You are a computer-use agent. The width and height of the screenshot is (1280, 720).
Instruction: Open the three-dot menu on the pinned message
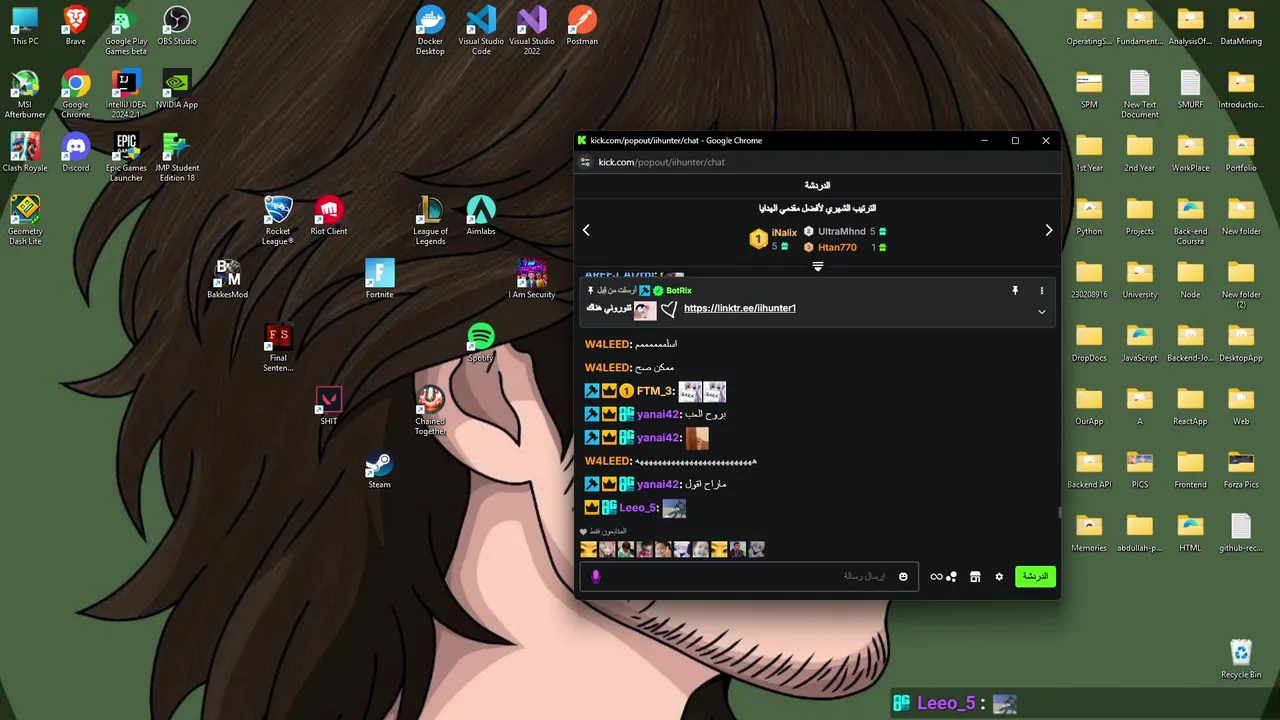1041,291
